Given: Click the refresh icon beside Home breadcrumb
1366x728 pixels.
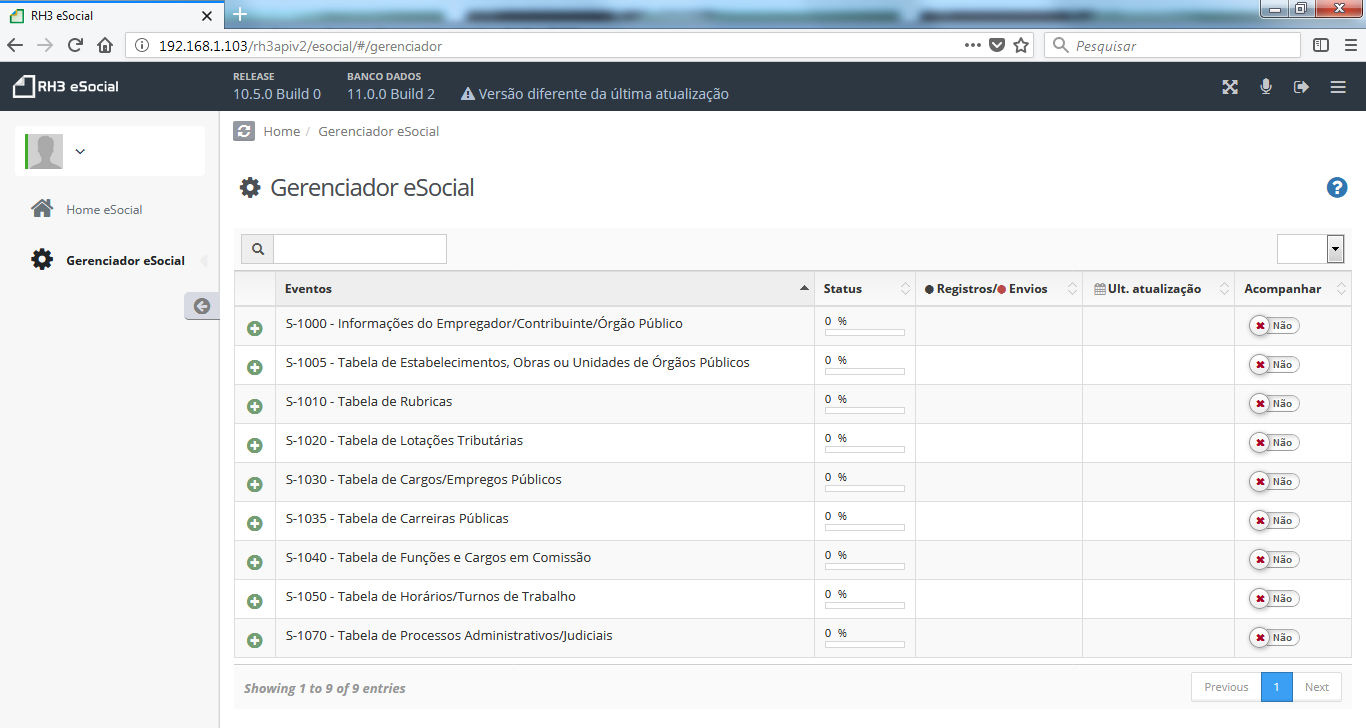Looking at the screenshot, I should pyautogui.click(x=244, y=131).
